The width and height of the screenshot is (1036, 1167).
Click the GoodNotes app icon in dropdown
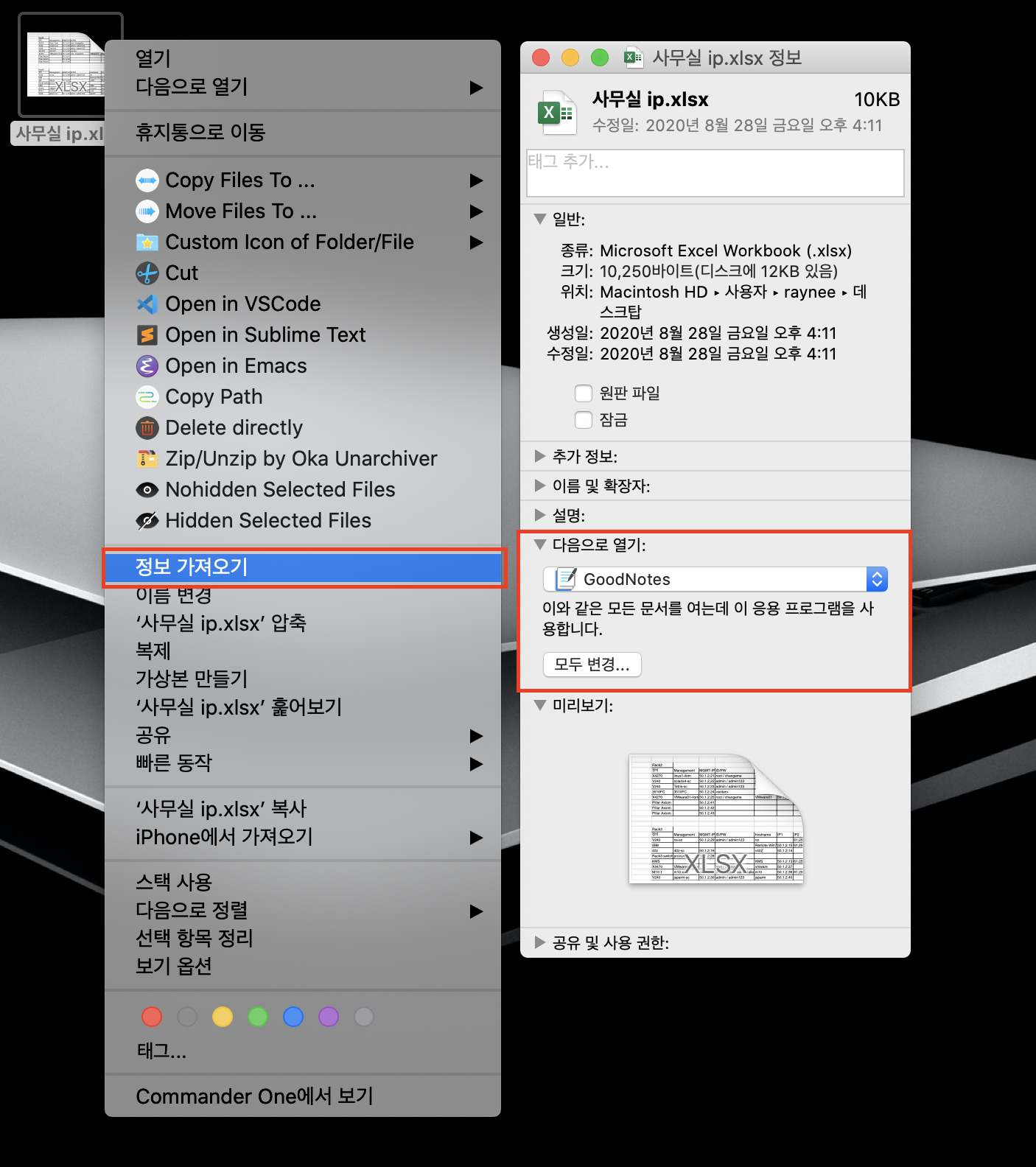pos(566,579)
